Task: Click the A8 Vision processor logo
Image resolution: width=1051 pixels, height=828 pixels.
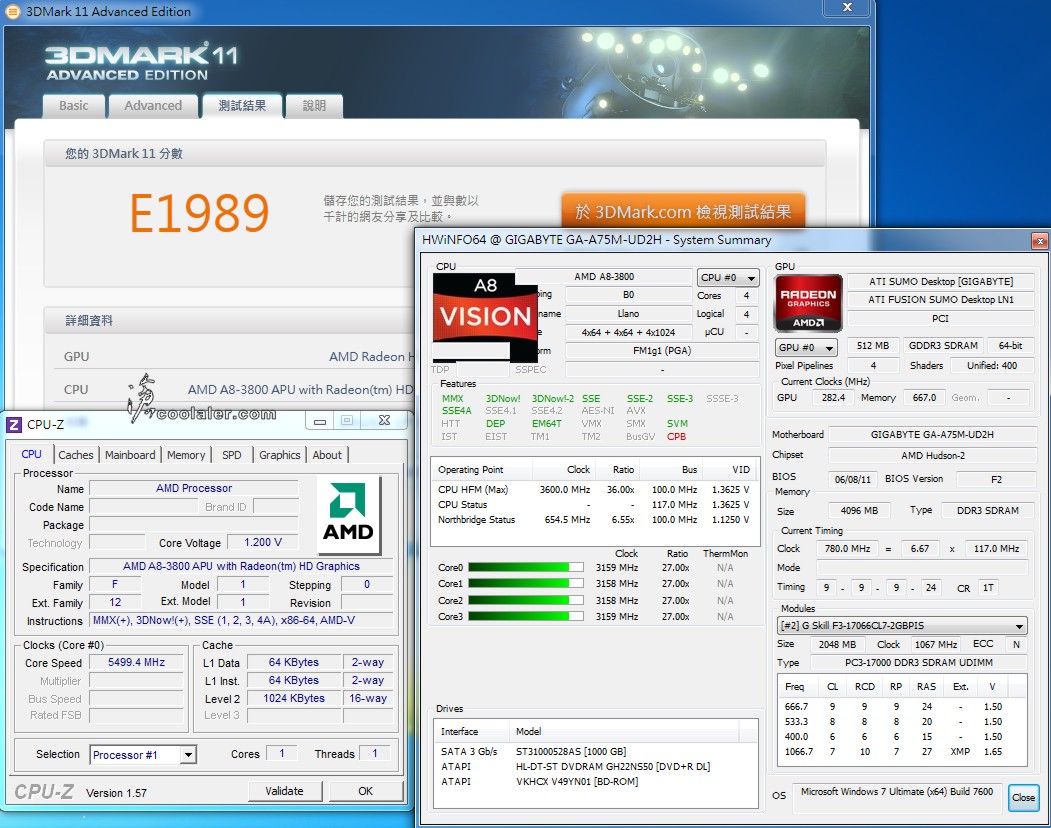Action: coord(484,316)
